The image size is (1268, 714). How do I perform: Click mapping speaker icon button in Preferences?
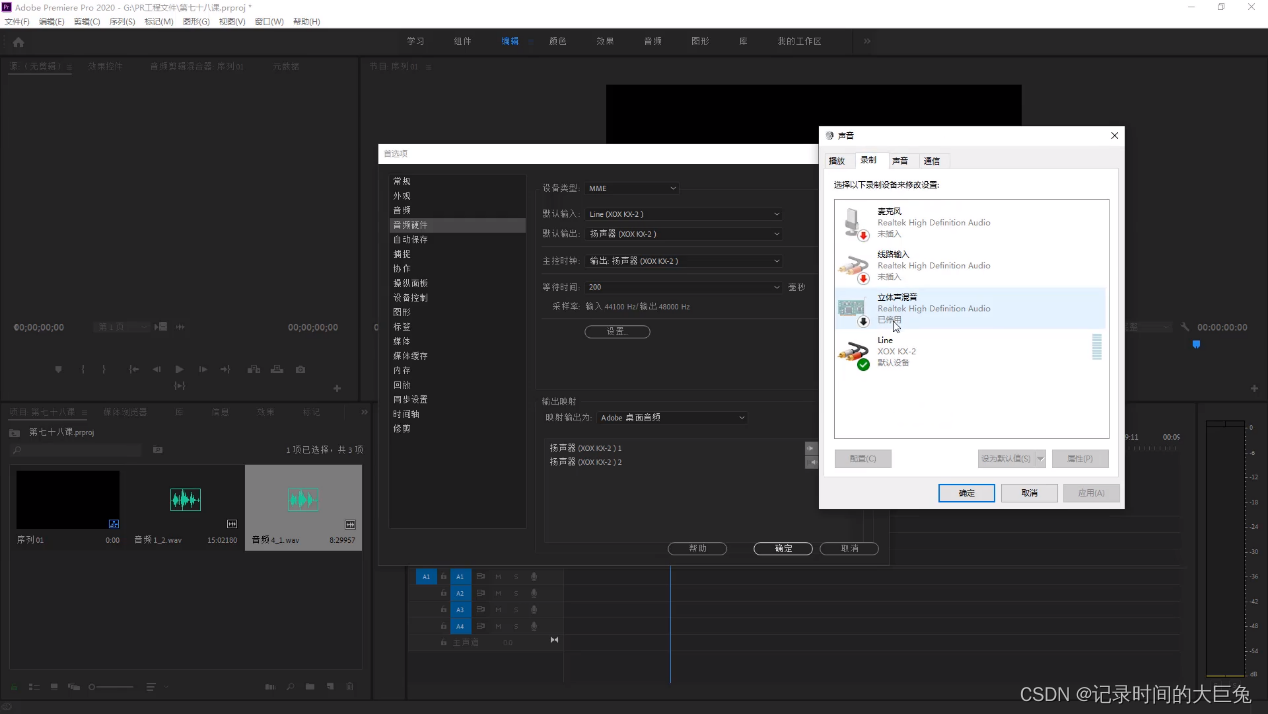[811, 462]
